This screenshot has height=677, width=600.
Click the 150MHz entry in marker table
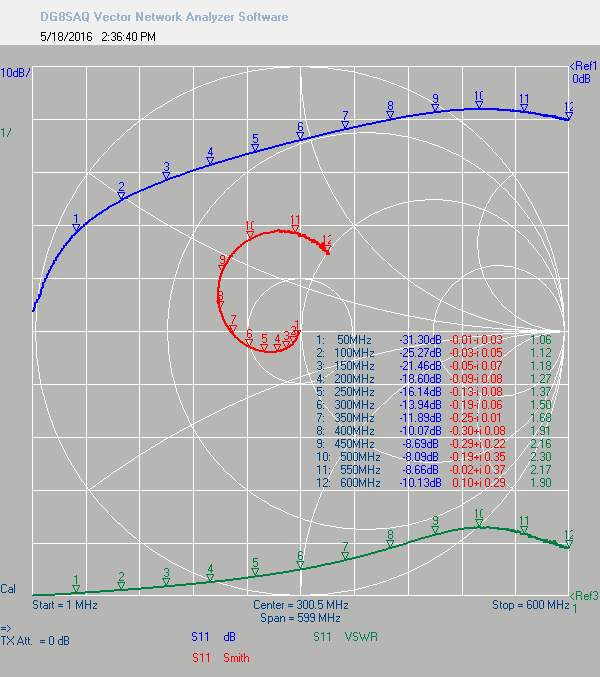(354, 366)
